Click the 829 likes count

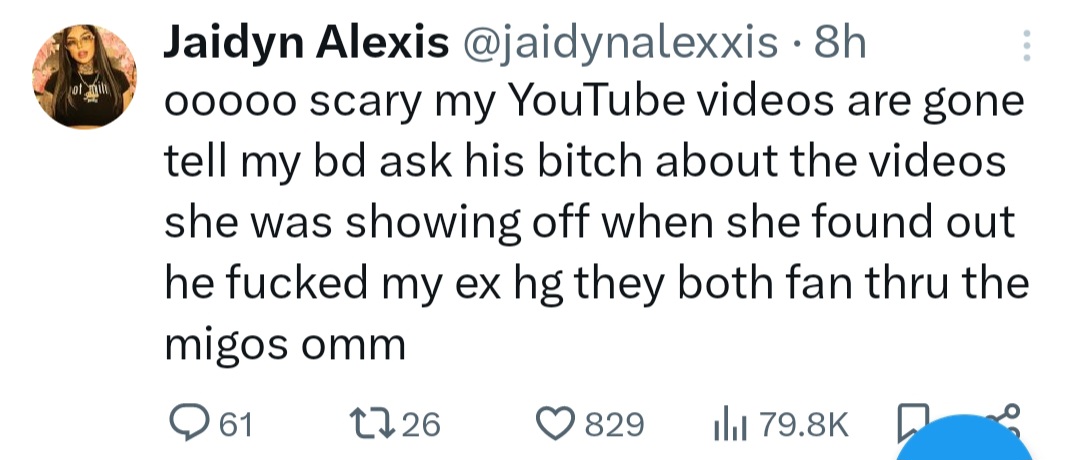(x=614, y=424)
